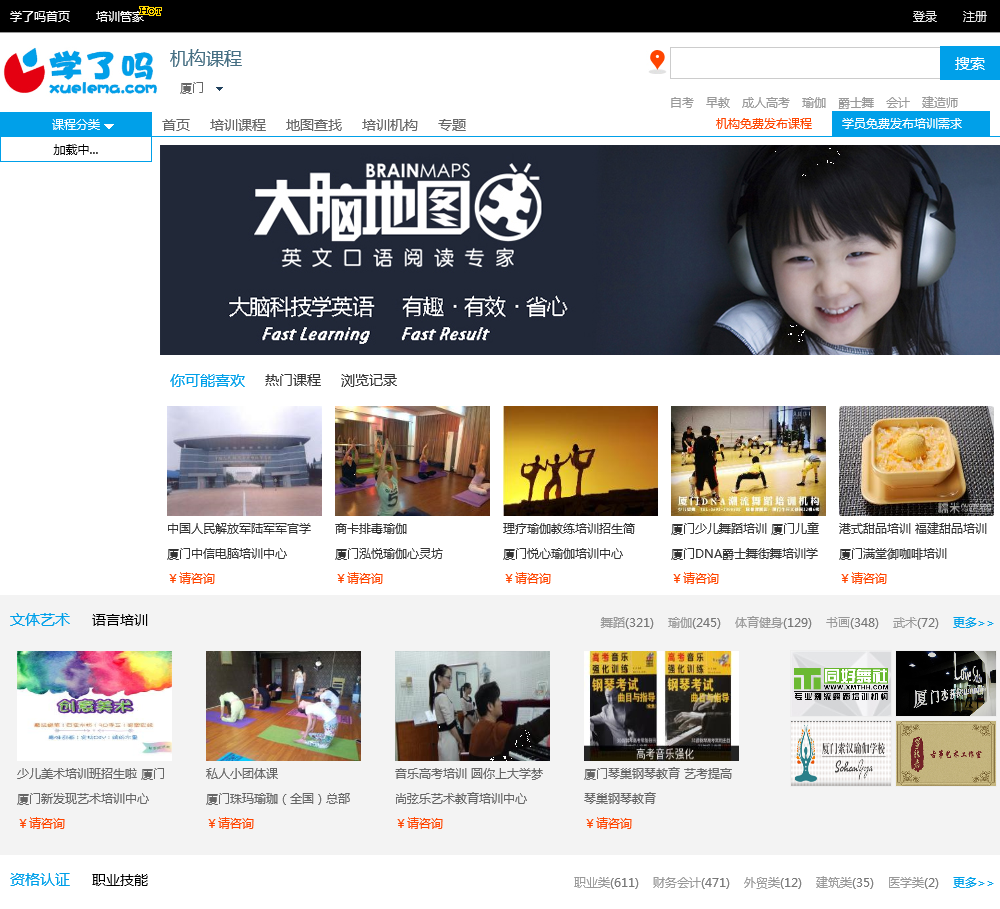
Task: Click the 成人高考 hot keyword
Action: coord(765,103)
